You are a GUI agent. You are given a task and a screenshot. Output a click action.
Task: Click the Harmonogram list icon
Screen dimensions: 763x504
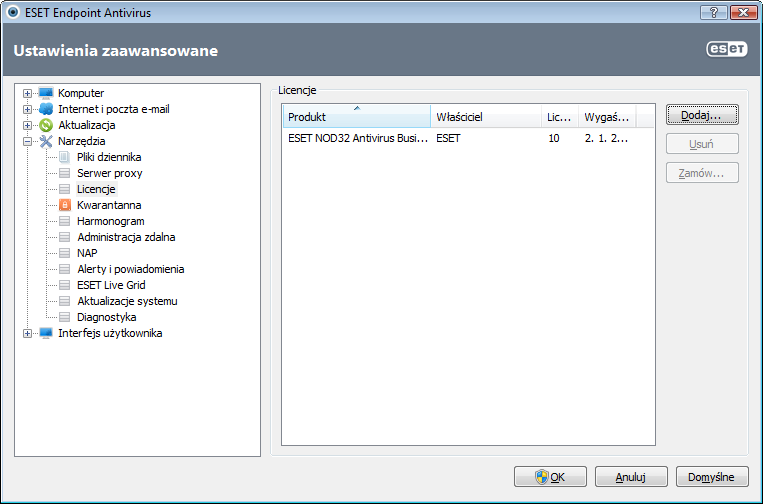point(64,221)
